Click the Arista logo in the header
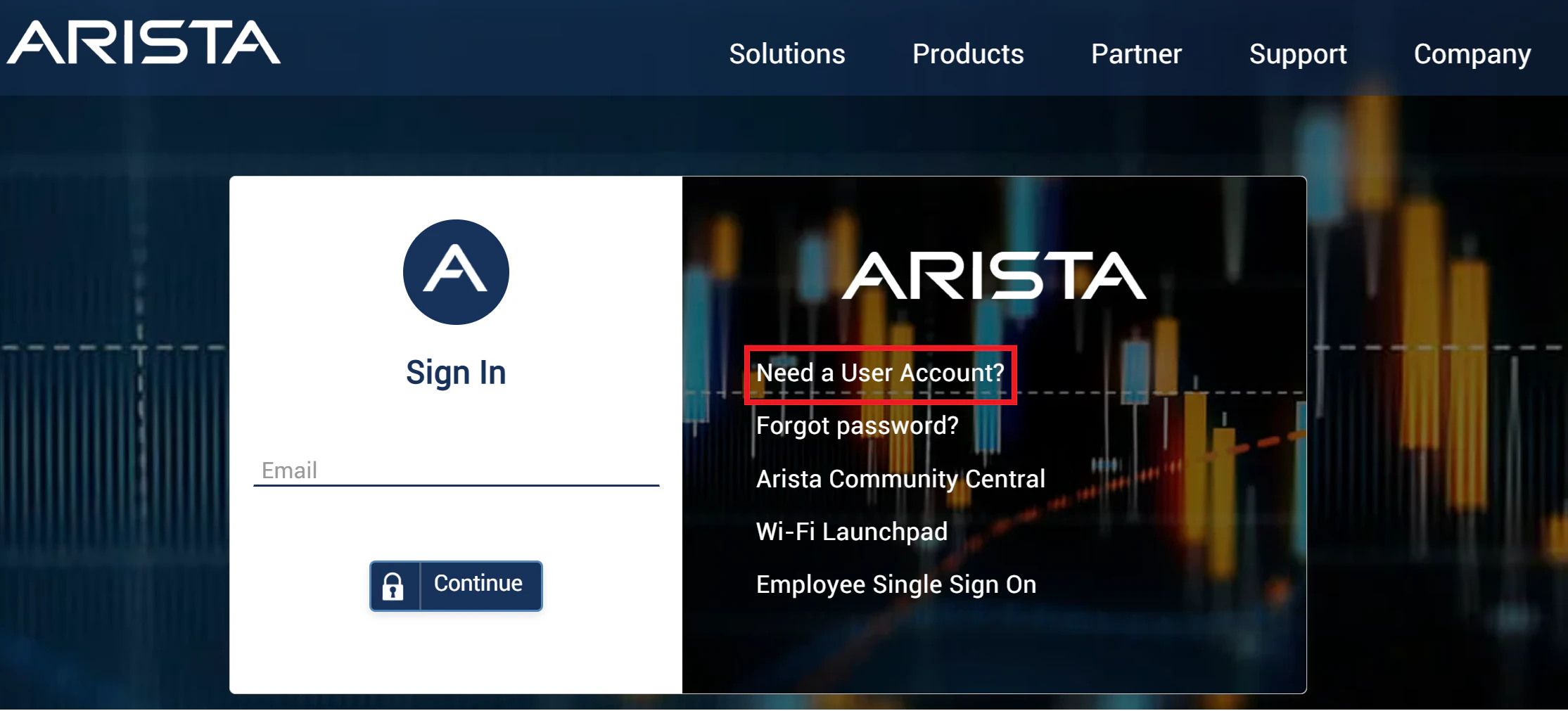This screenshot has height=711, width=1568. 144,42
